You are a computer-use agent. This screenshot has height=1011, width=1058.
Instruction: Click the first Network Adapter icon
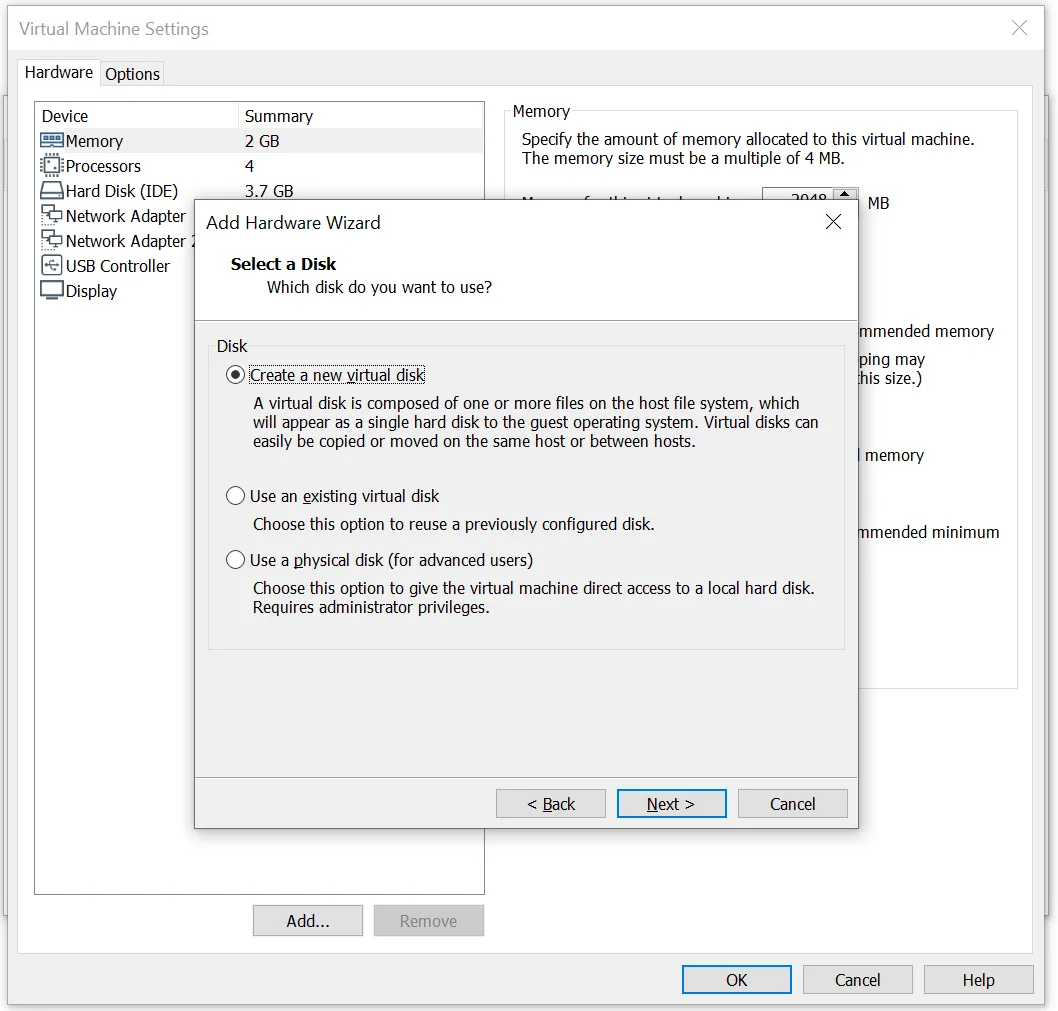coord(51,216)
